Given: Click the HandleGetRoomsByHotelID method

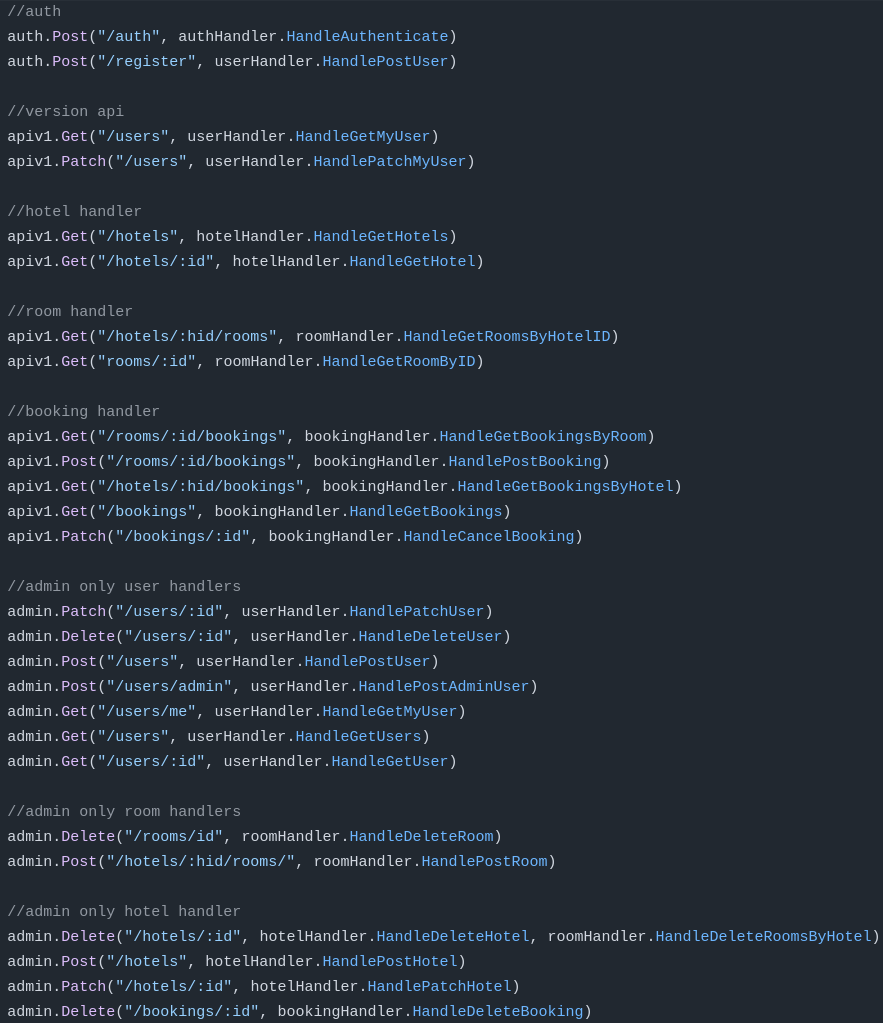Looking at the screenshot, I should coord(507,337).
